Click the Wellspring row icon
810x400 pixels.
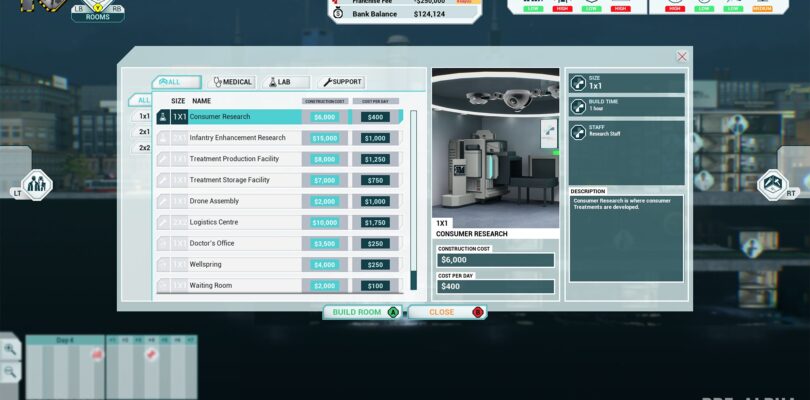[x=163, y=265]
